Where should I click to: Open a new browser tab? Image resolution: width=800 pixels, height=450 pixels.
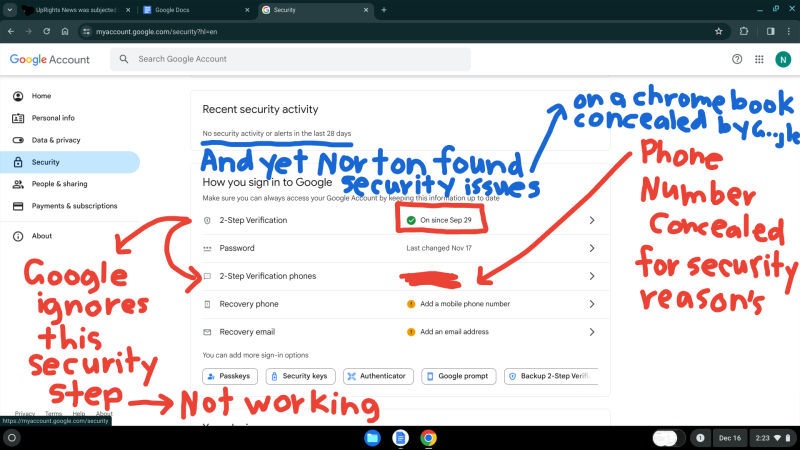click(x=384, y=10)
